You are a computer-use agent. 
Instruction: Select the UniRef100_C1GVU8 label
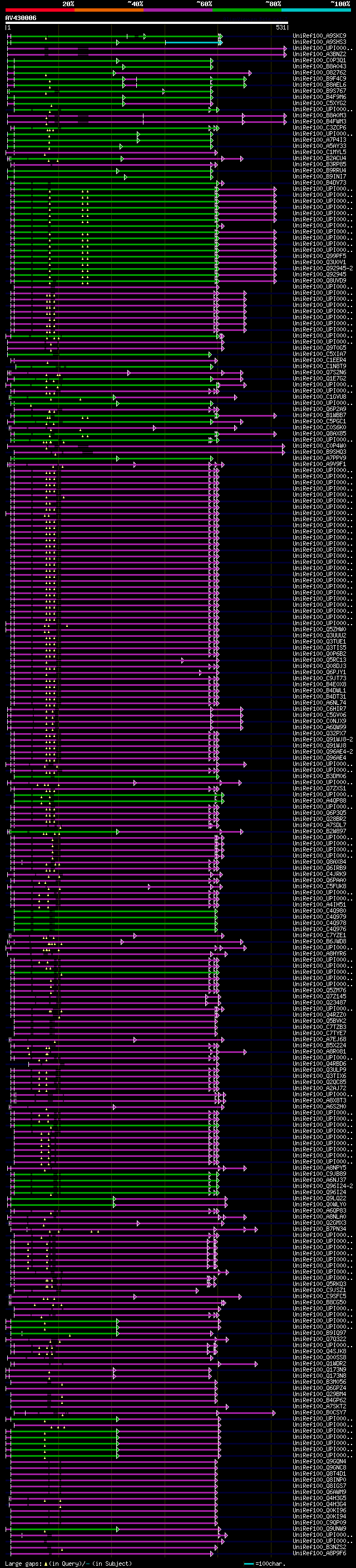[x=319, y=397]
